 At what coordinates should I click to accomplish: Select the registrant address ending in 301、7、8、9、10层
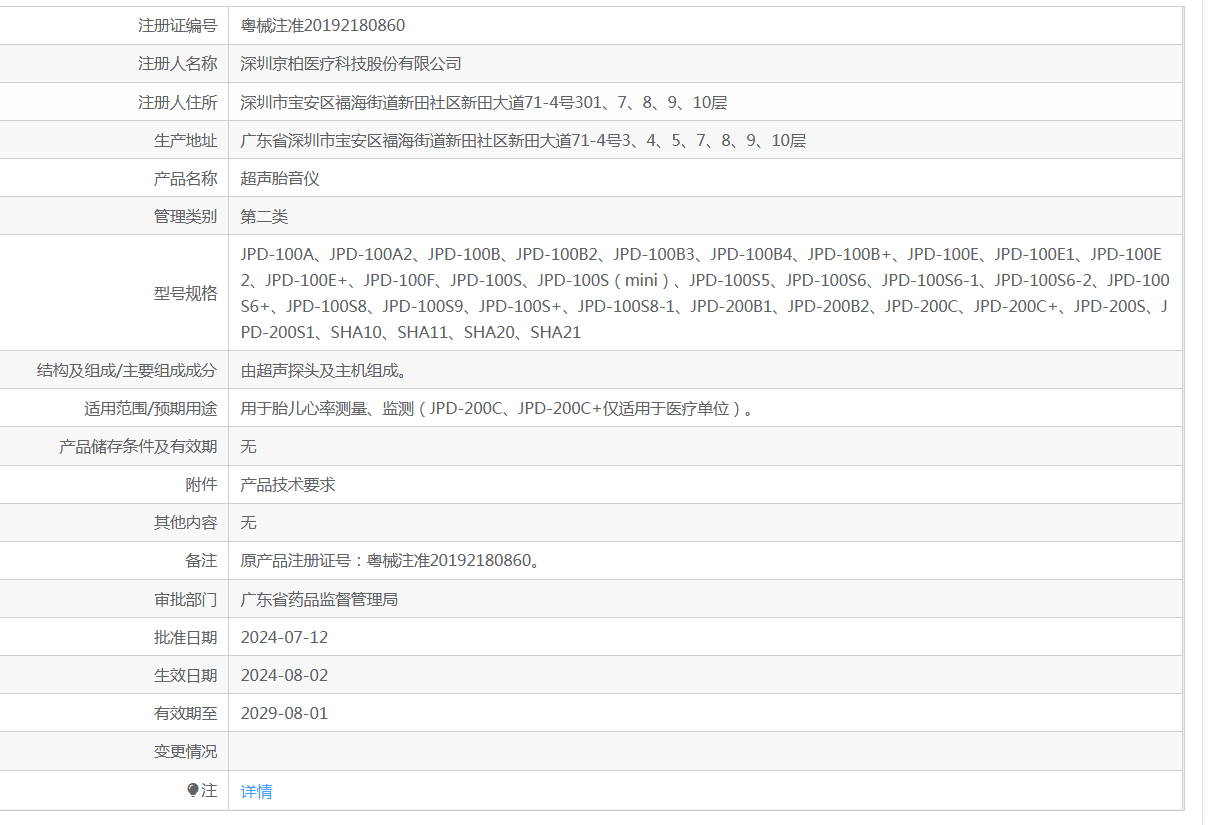tap(484, 102)
